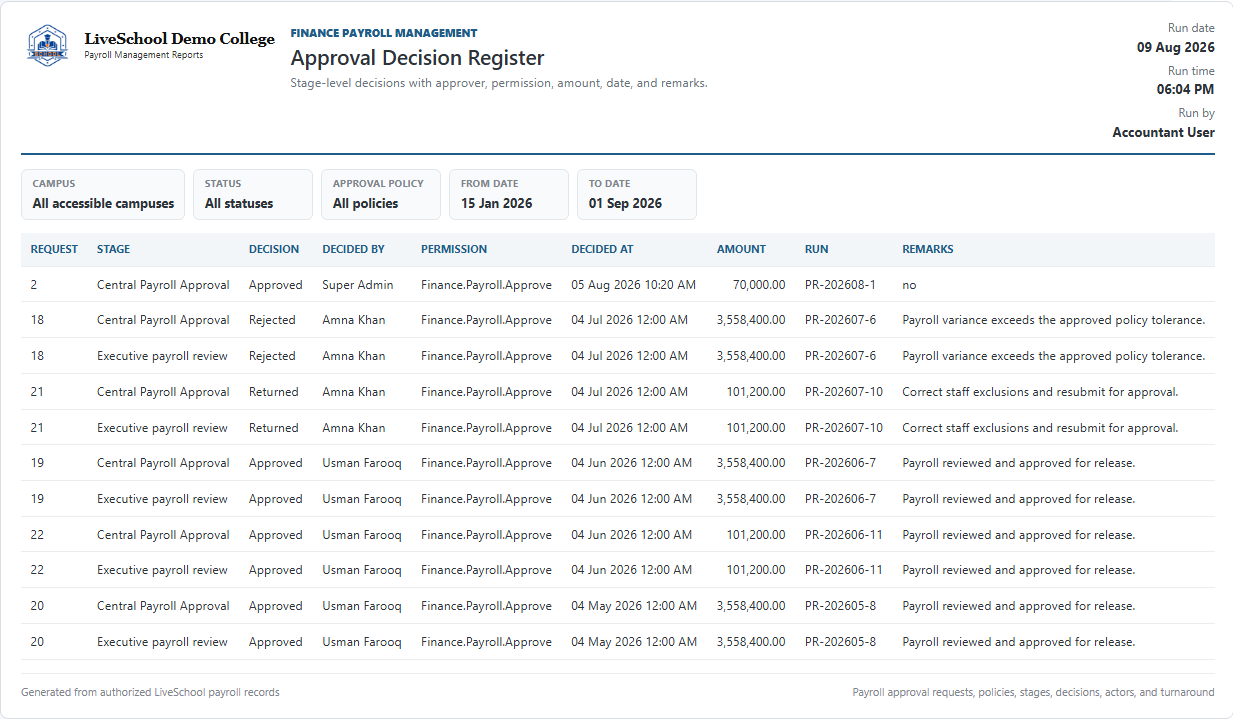Image resolution: width=1234 pixels, height=719 pixels.
Task: Click the Approval Decision Register title
Action: [417, 58]
